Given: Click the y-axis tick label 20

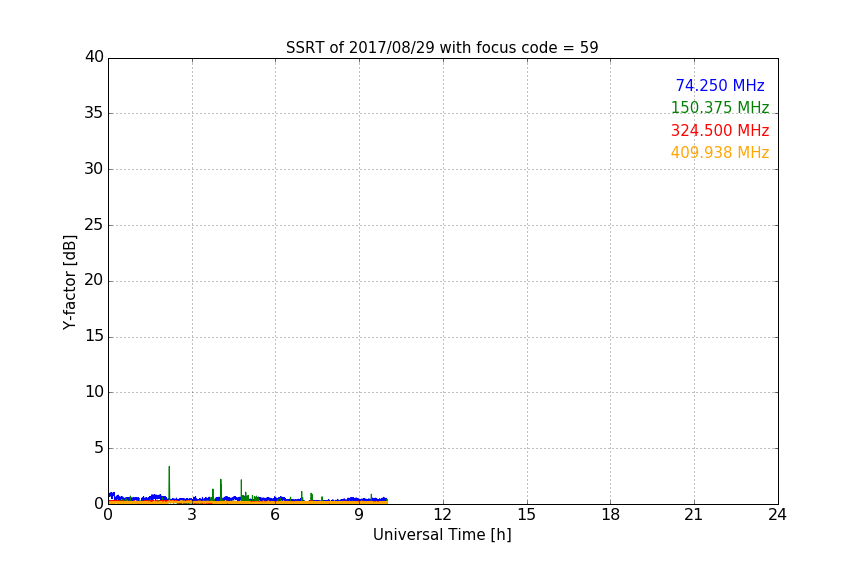Looking at the screenshot, I should 94,280.
